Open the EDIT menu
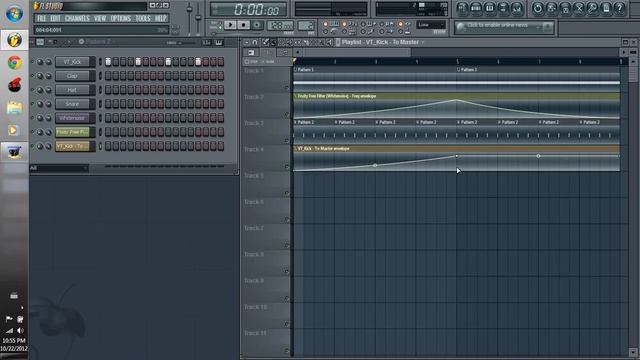Screen dimensions: 640x360 coord(55,18)
